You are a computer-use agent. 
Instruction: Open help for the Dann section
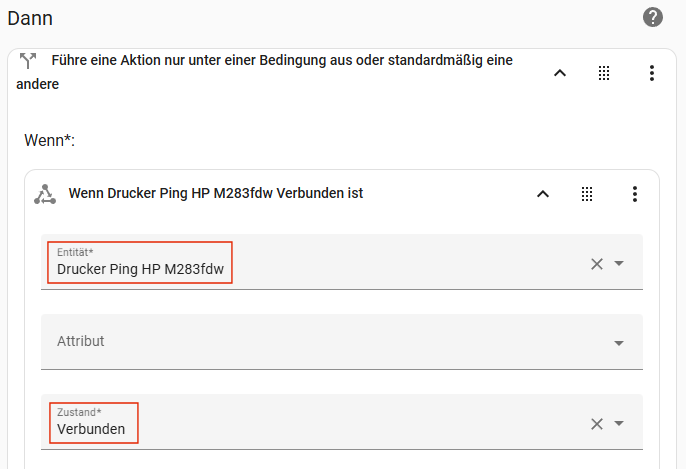653,17
